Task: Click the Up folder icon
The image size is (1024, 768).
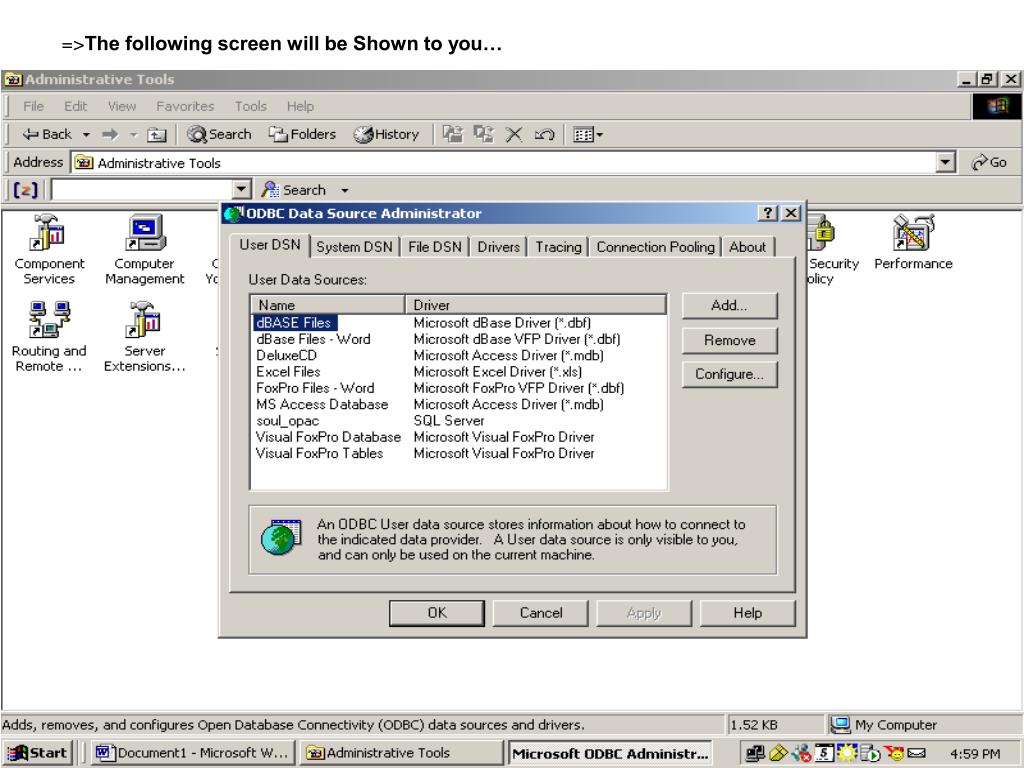Action: tap(157, 135)
